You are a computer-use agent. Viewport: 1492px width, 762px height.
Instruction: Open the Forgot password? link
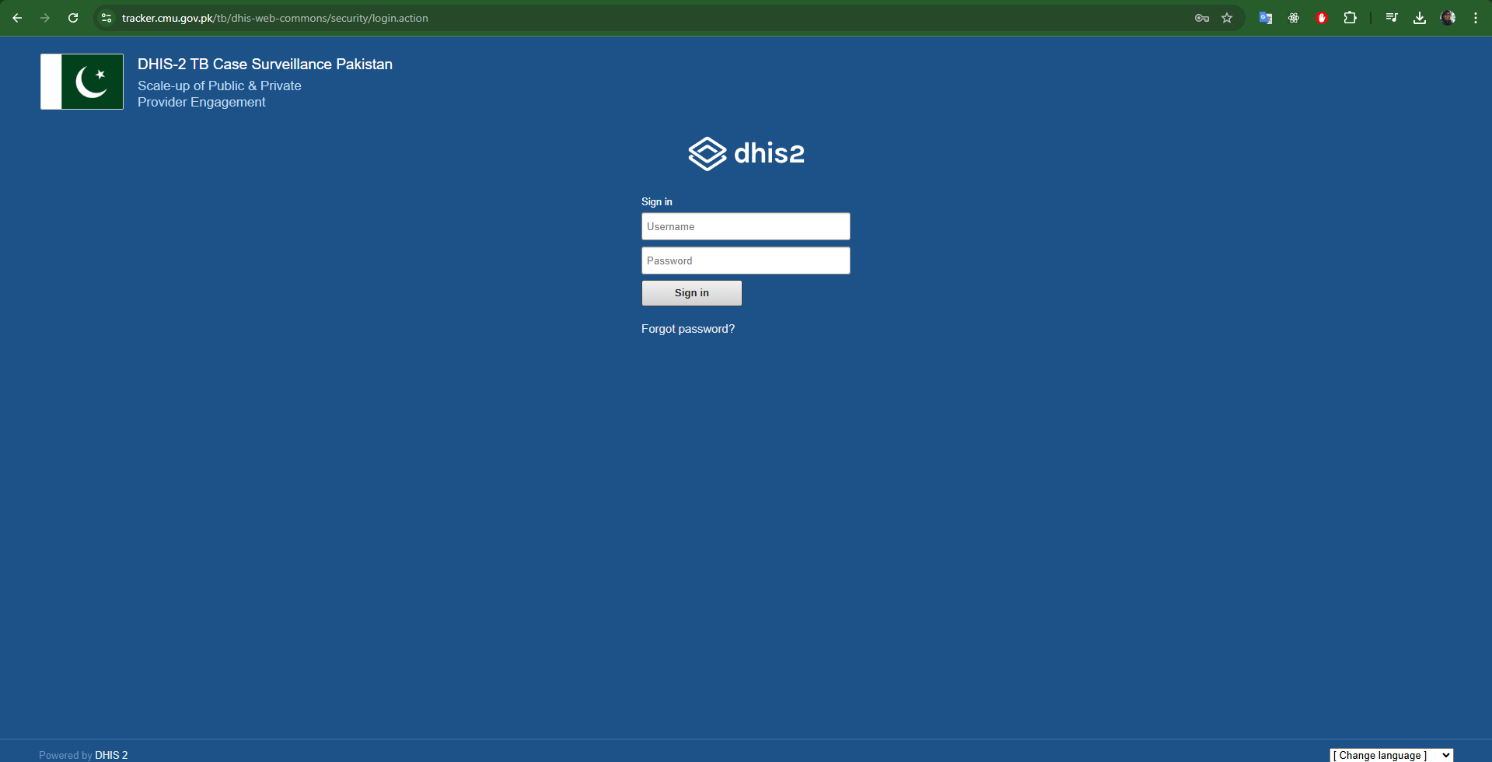tap(688, 329)
